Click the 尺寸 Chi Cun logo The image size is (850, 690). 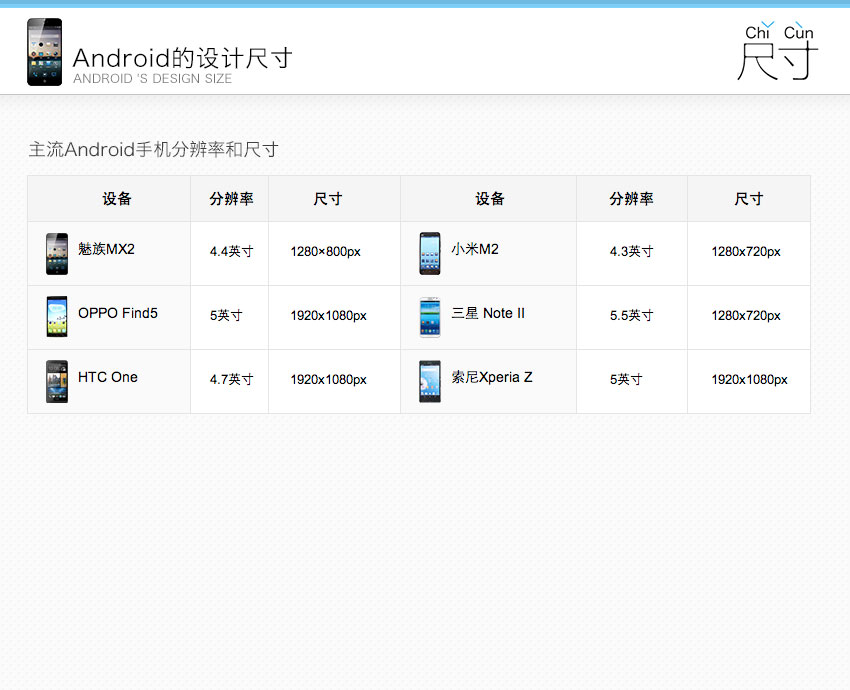(x=778, y=51)
